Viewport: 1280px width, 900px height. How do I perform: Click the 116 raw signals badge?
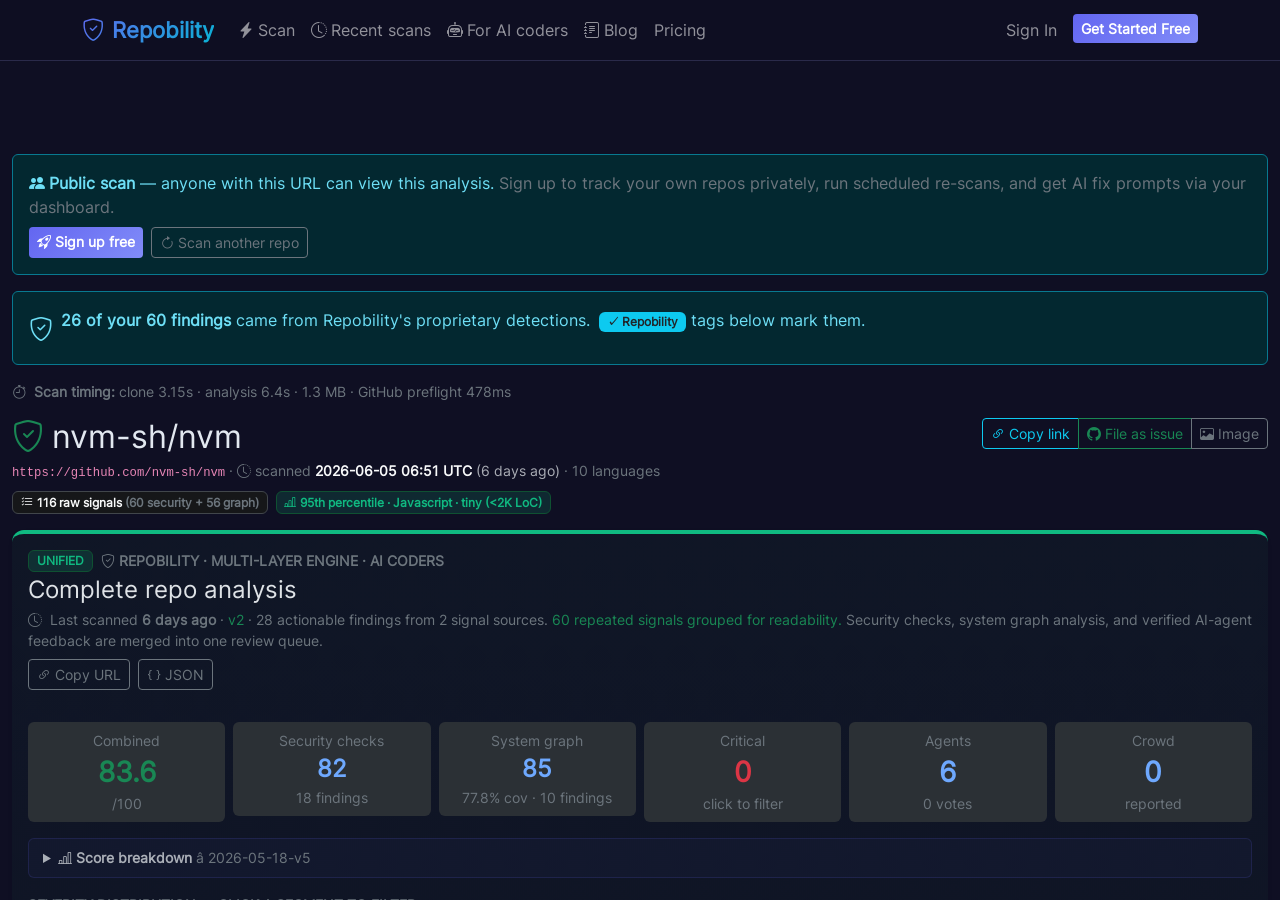coord(140,502)
